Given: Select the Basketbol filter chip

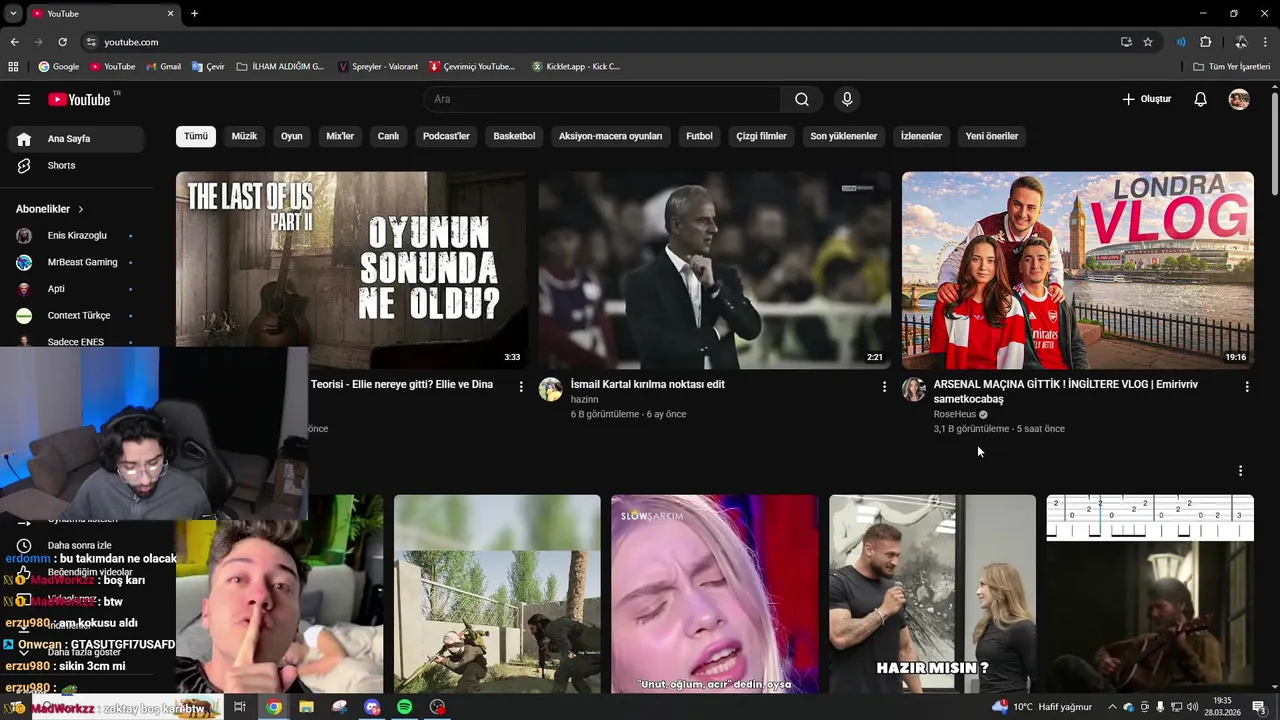Looking at the screenshot, I should pos(514,136).
